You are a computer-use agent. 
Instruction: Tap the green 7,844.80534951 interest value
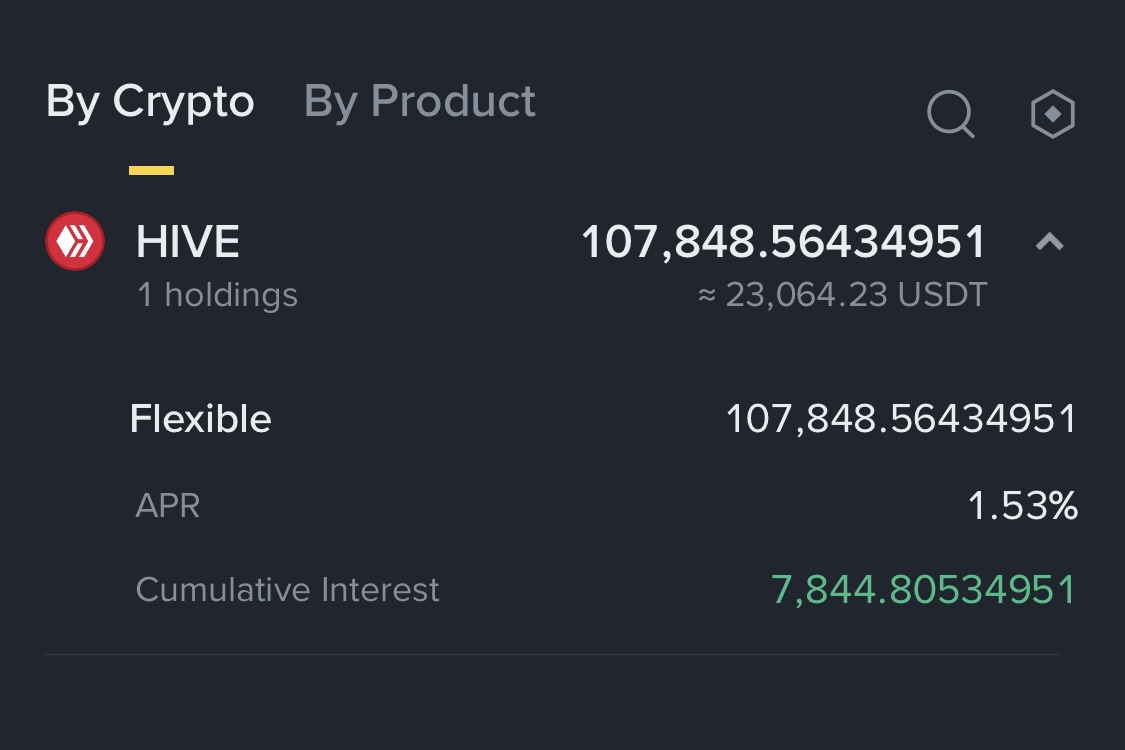[924, 590]
